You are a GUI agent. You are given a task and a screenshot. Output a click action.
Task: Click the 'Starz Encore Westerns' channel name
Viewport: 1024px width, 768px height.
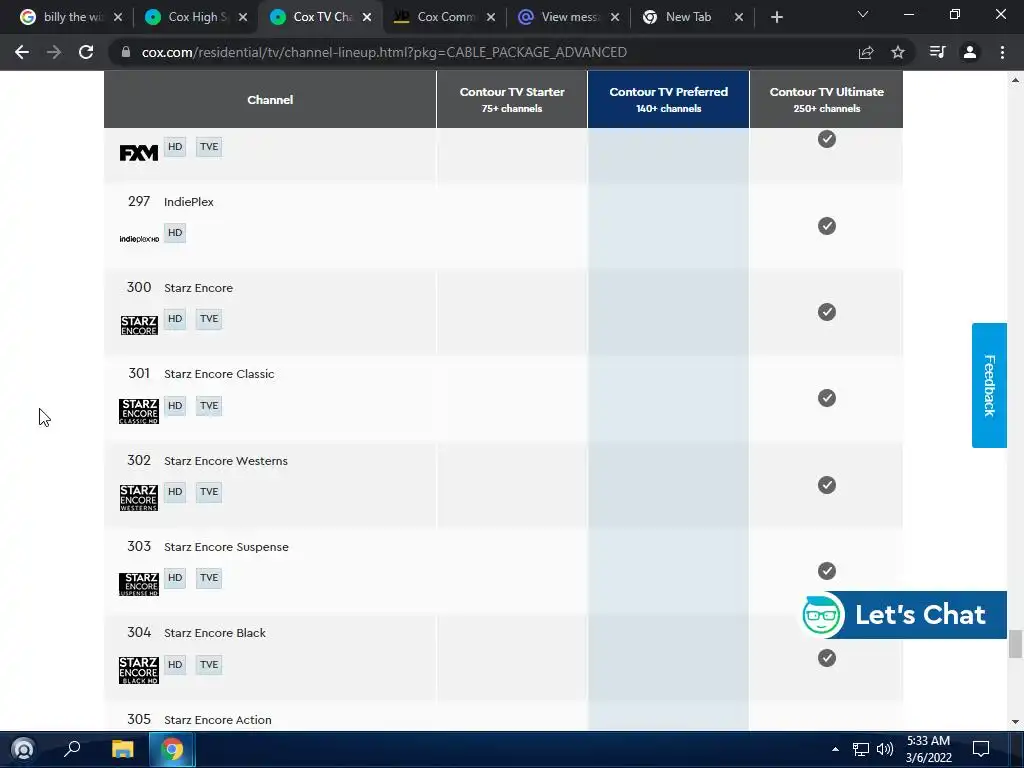click(225, 460)
